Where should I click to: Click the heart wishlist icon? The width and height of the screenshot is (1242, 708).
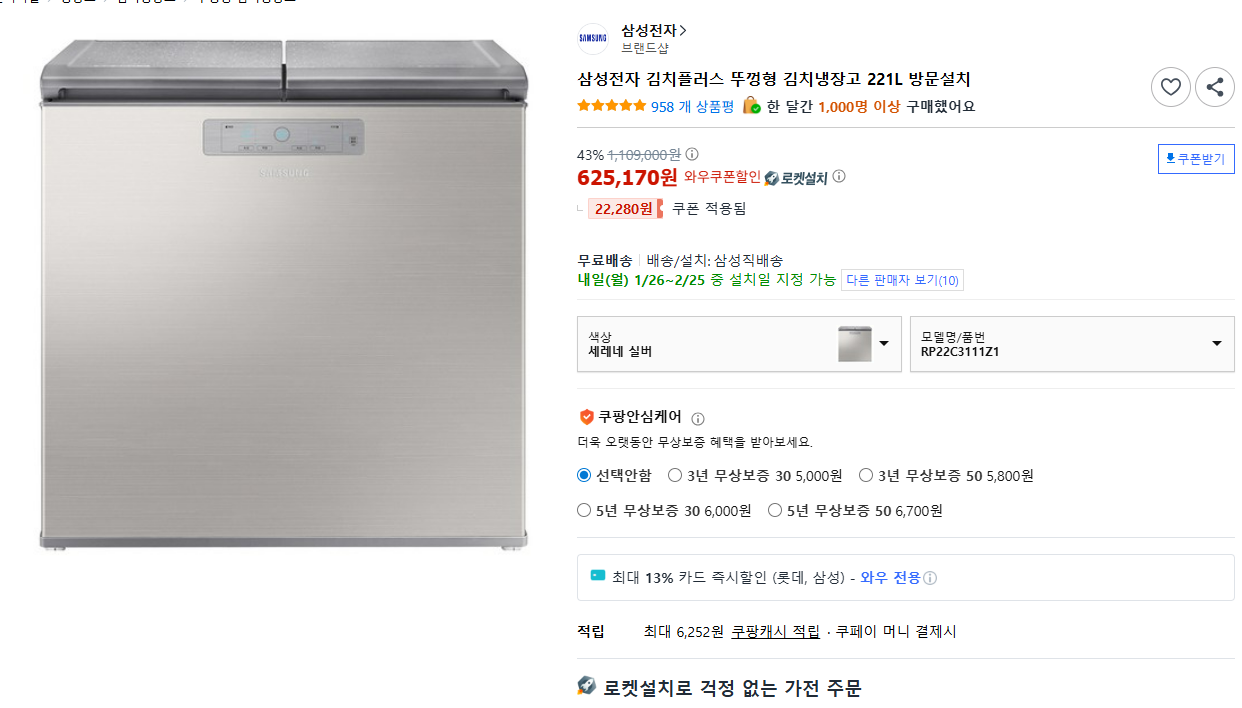point(1171,87)
